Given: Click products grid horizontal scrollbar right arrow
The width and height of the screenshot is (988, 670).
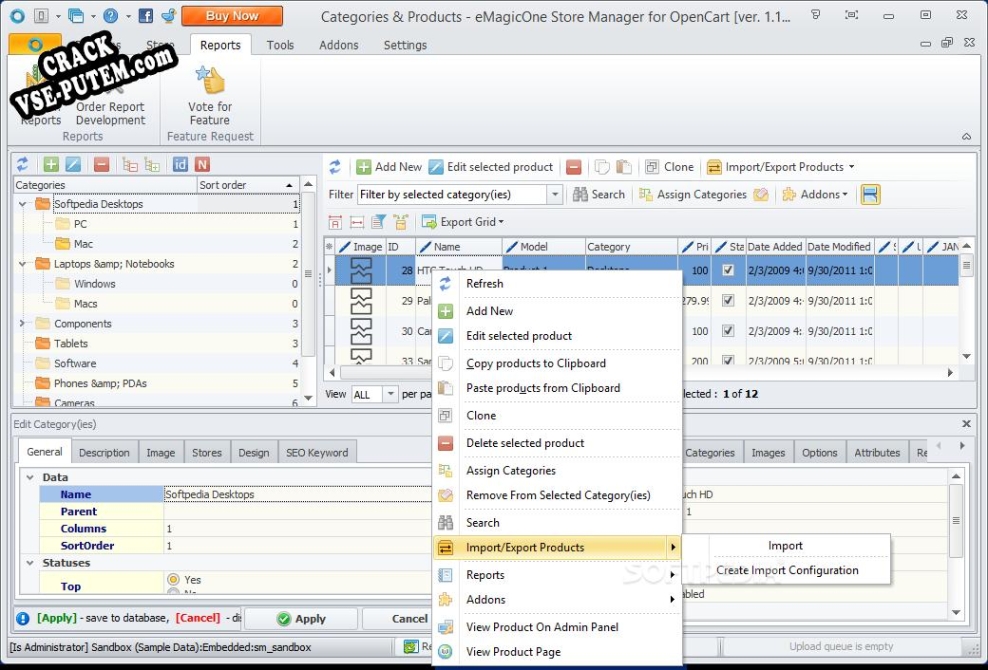Looking at the screenshot, I should pos(950,373).
